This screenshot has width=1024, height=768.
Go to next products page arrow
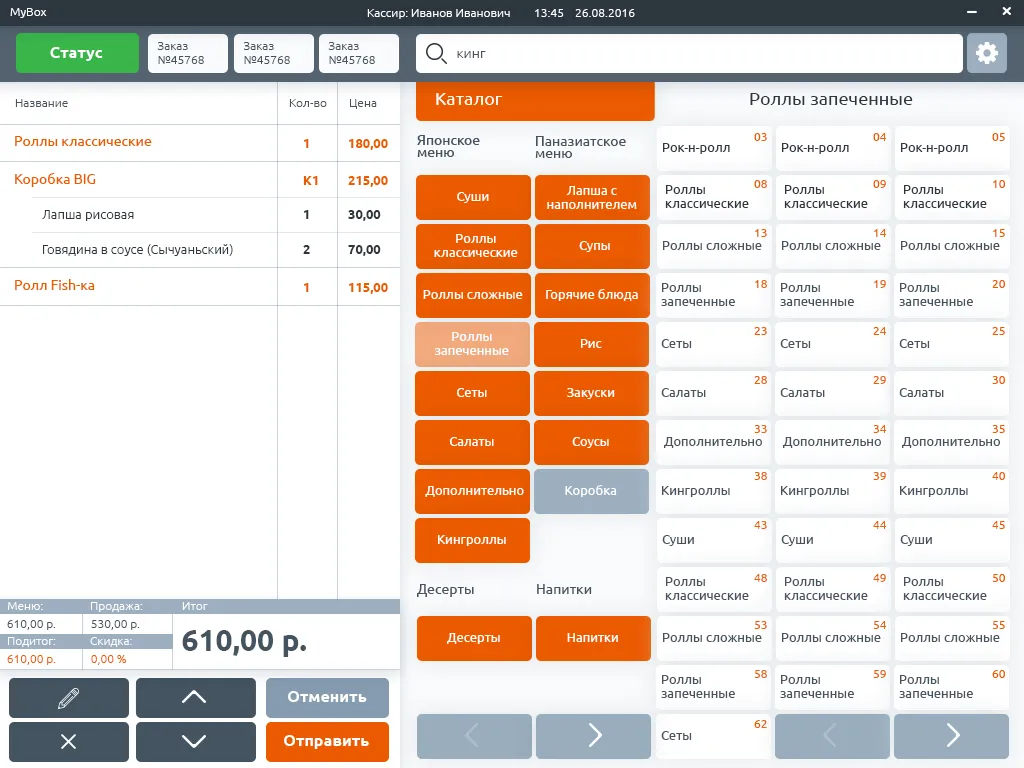(951, 736)
